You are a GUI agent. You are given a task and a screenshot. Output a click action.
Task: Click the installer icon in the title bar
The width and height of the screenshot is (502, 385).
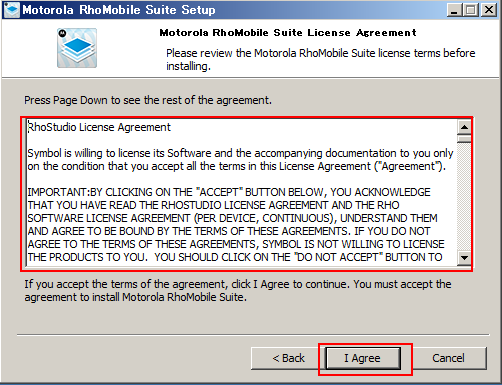click(x=12, y=10)
